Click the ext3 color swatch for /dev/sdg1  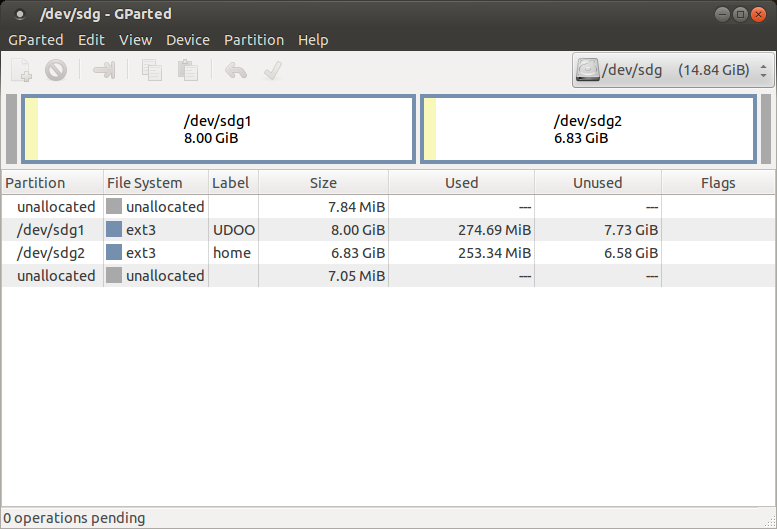tap(114, 230)
